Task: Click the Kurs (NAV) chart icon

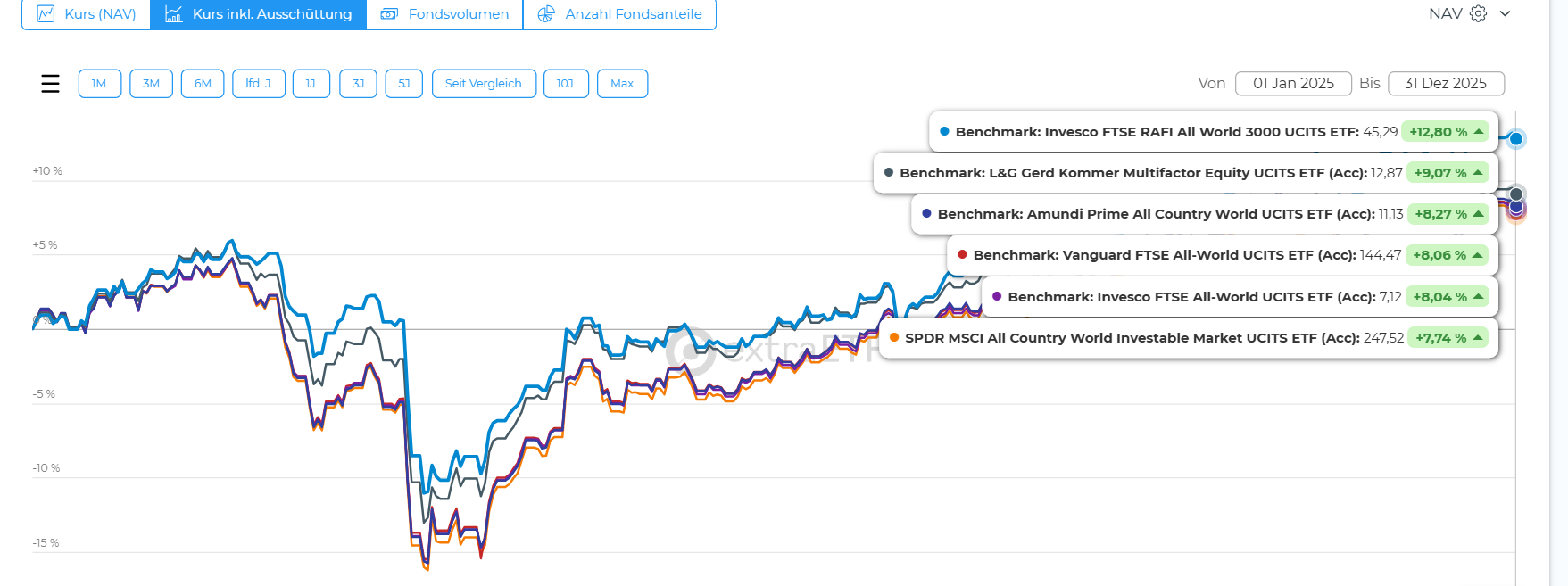Action: click(46, 14)
